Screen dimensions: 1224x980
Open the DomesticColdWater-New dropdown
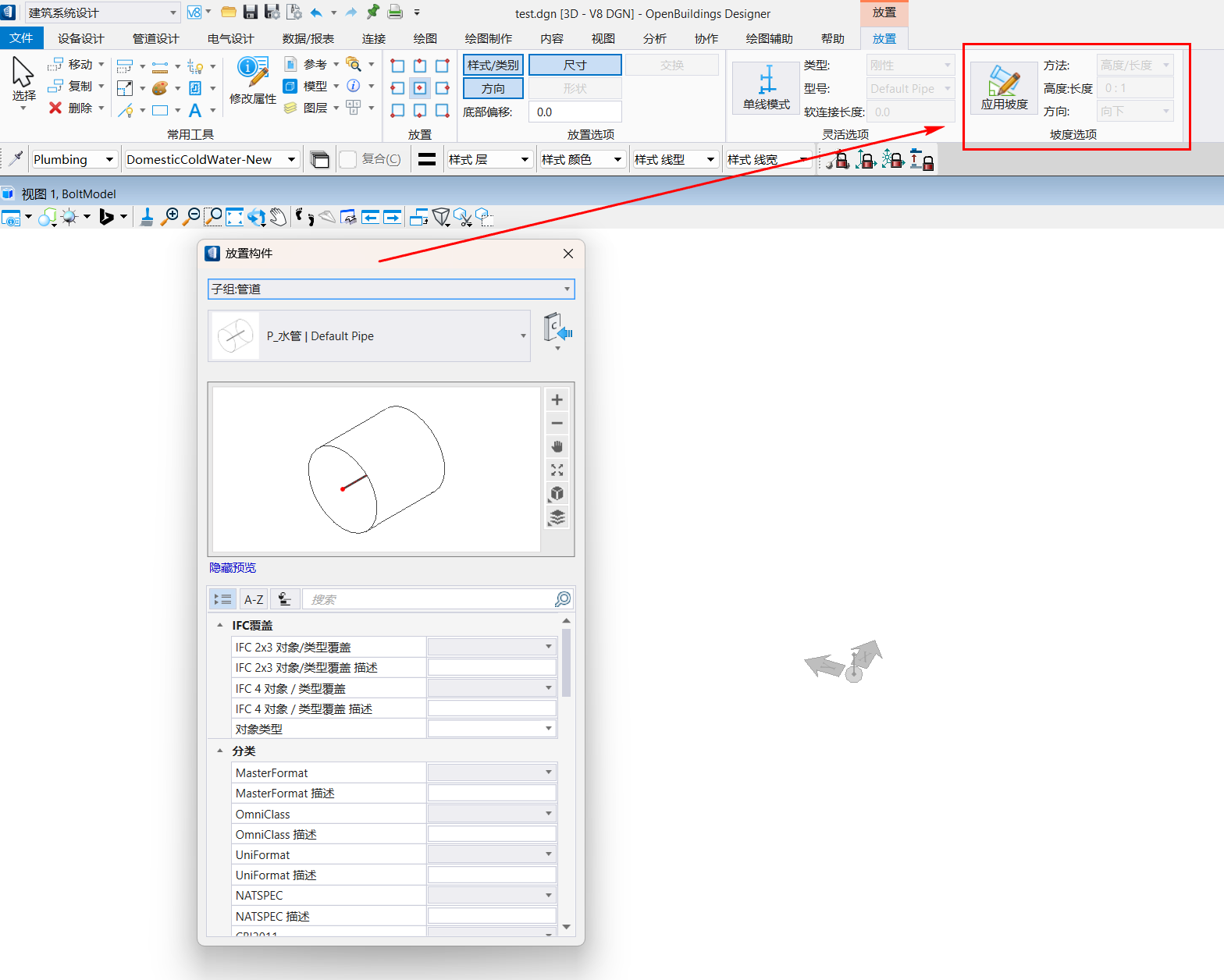(212, 159)
